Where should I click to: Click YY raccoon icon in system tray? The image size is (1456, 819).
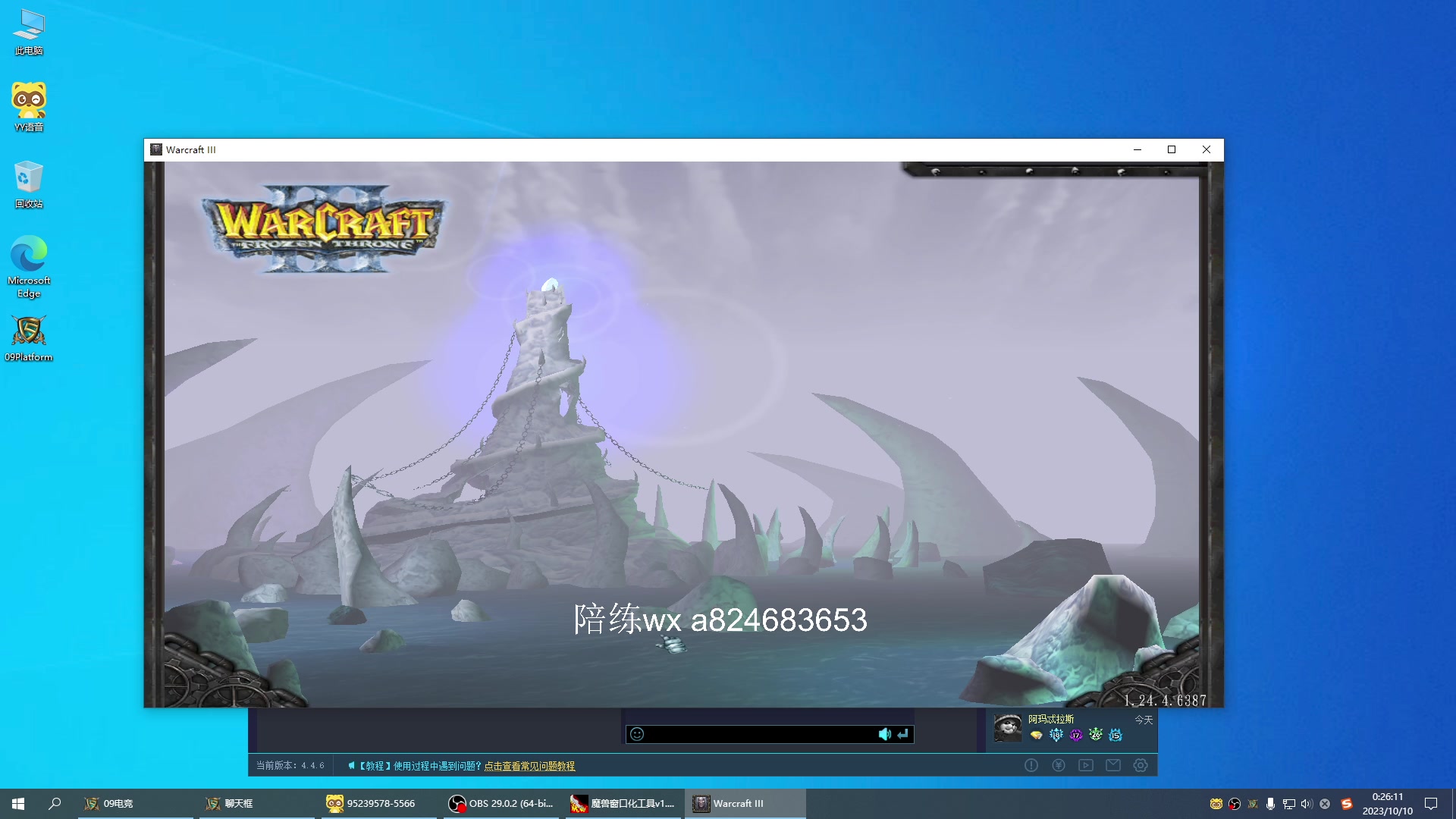(1216, 804)
